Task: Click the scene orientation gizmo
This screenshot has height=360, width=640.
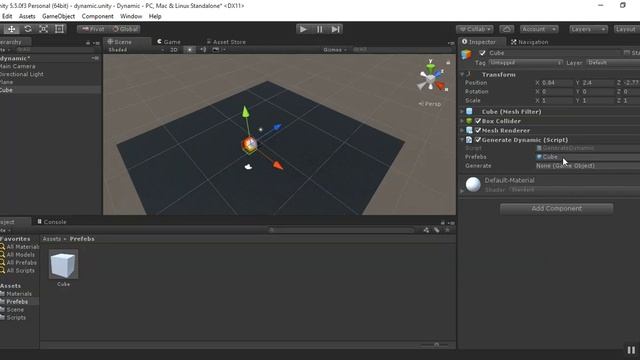Action: point(431,78)
